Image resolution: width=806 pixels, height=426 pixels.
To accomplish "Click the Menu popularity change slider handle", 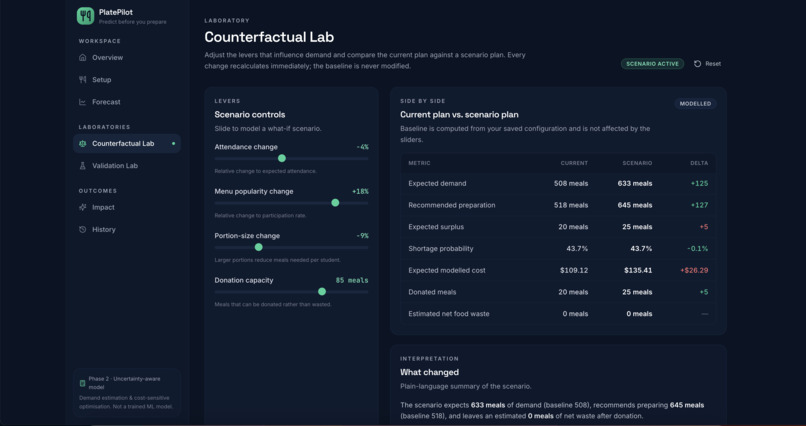I will 335,203.
